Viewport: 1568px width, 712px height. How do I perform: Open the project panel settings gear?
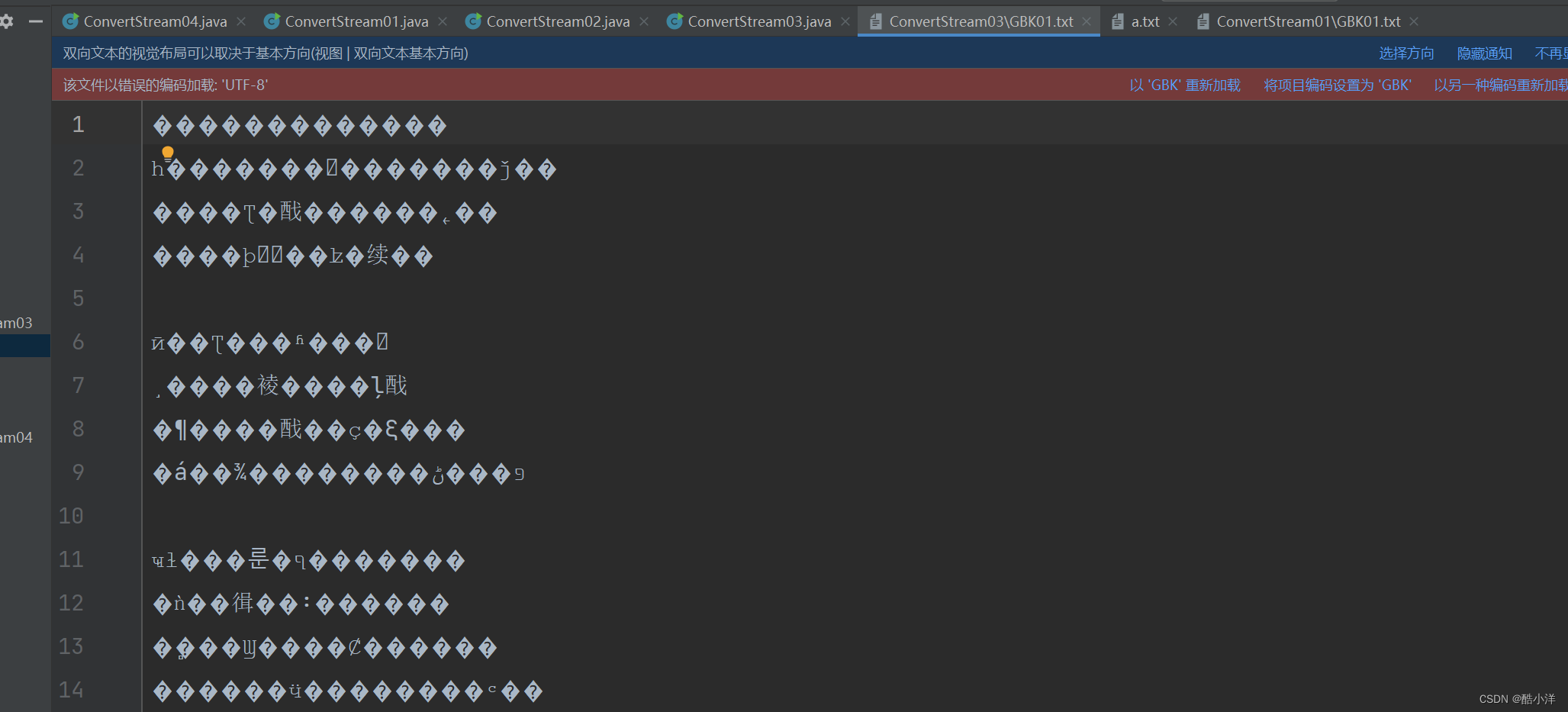7,21
